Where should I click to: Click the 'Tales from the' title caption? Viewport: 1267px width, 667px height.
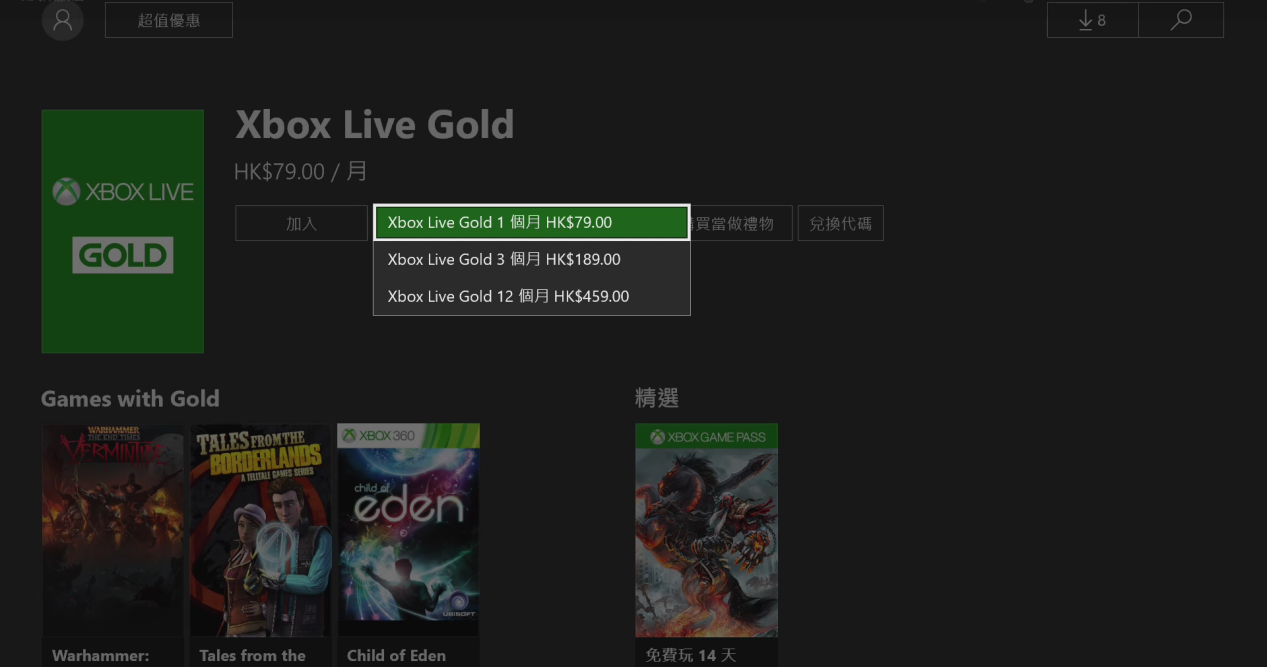[253, 655]
